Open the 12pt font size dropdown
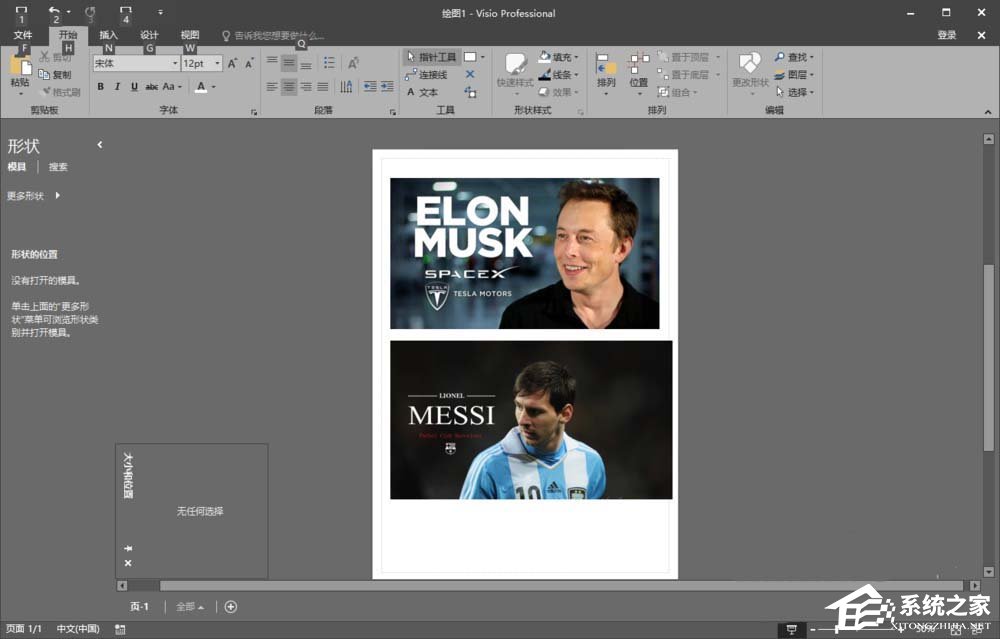 click(216, 63)
